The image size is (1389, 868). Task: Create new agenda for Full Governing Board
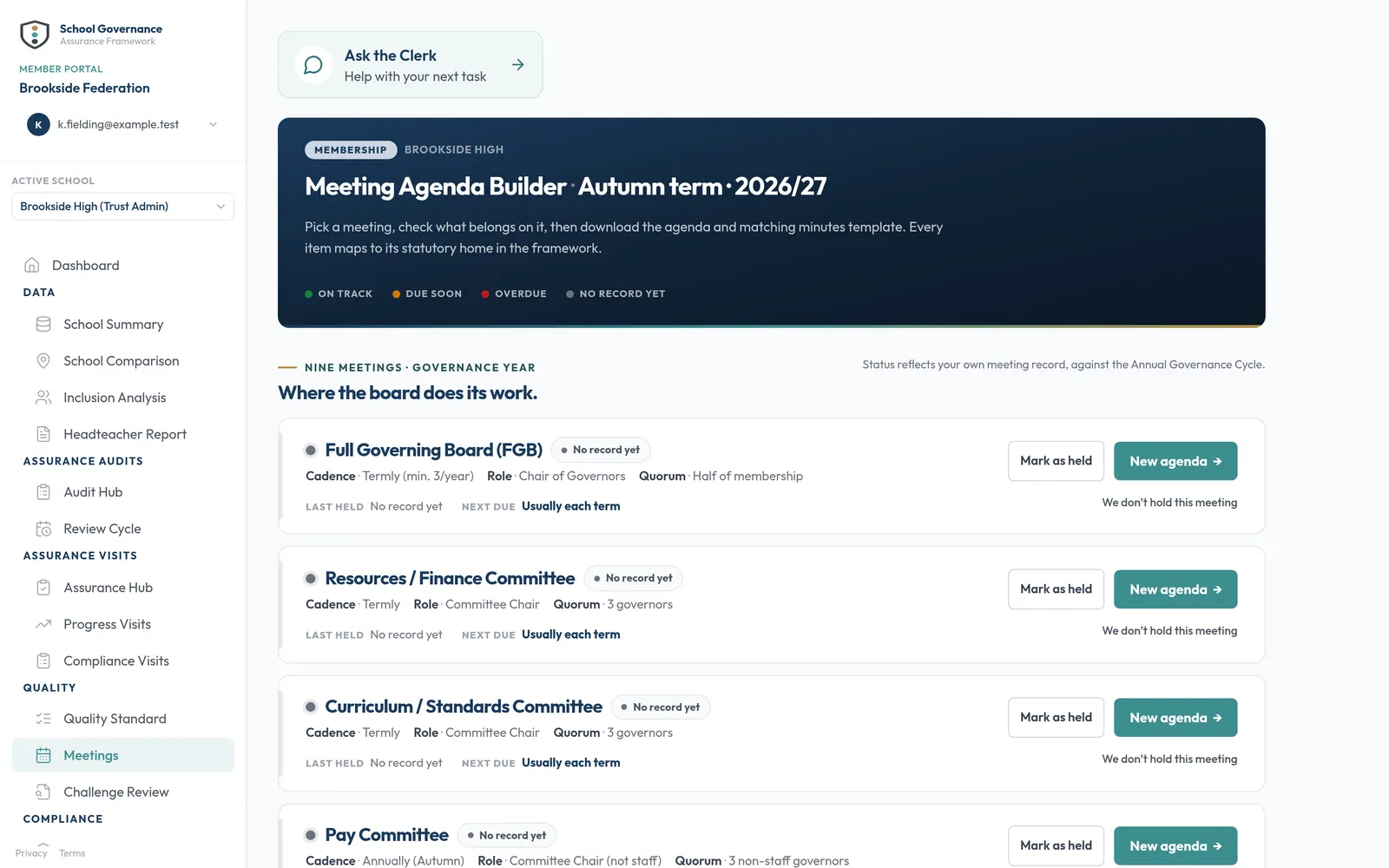[1175, 461]
